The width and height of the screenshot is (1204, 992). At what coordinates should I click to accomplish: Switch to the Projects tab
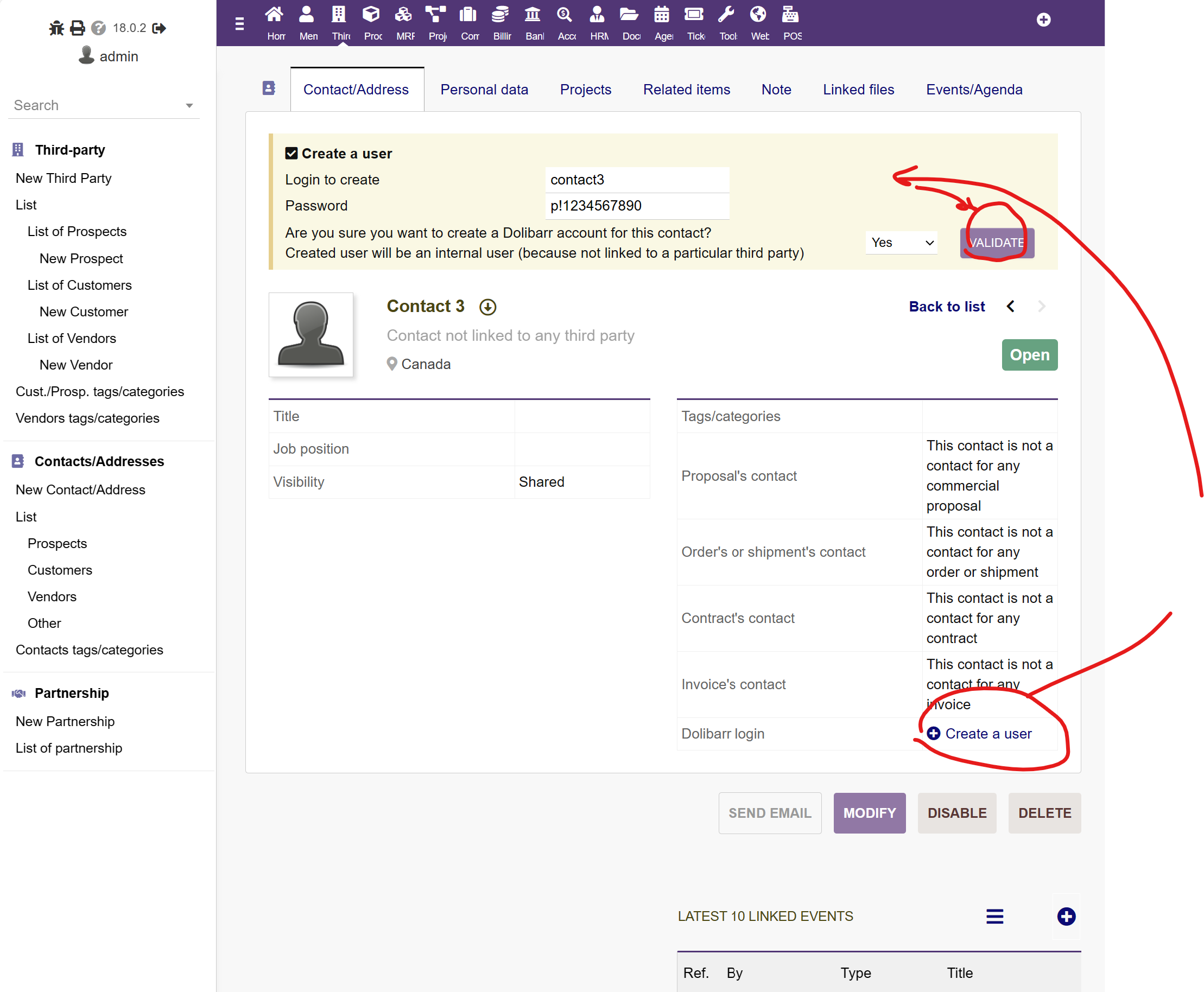coord(585,90)
